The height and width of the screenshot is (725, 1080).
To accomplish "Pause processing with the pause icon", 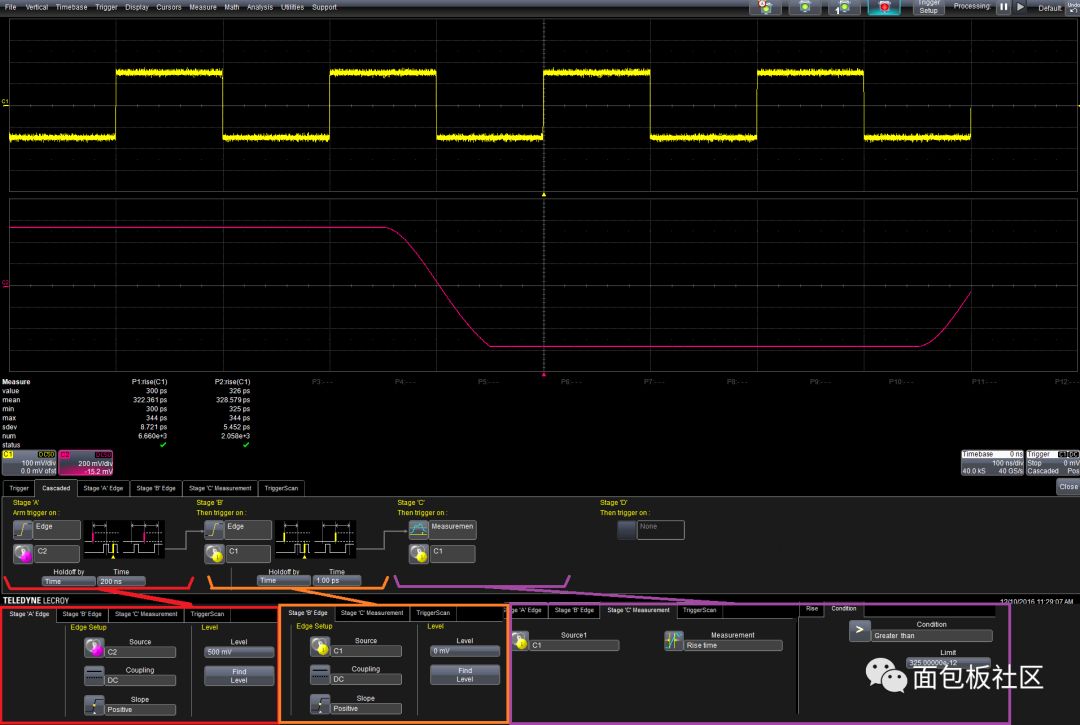I will [1003, 7].
